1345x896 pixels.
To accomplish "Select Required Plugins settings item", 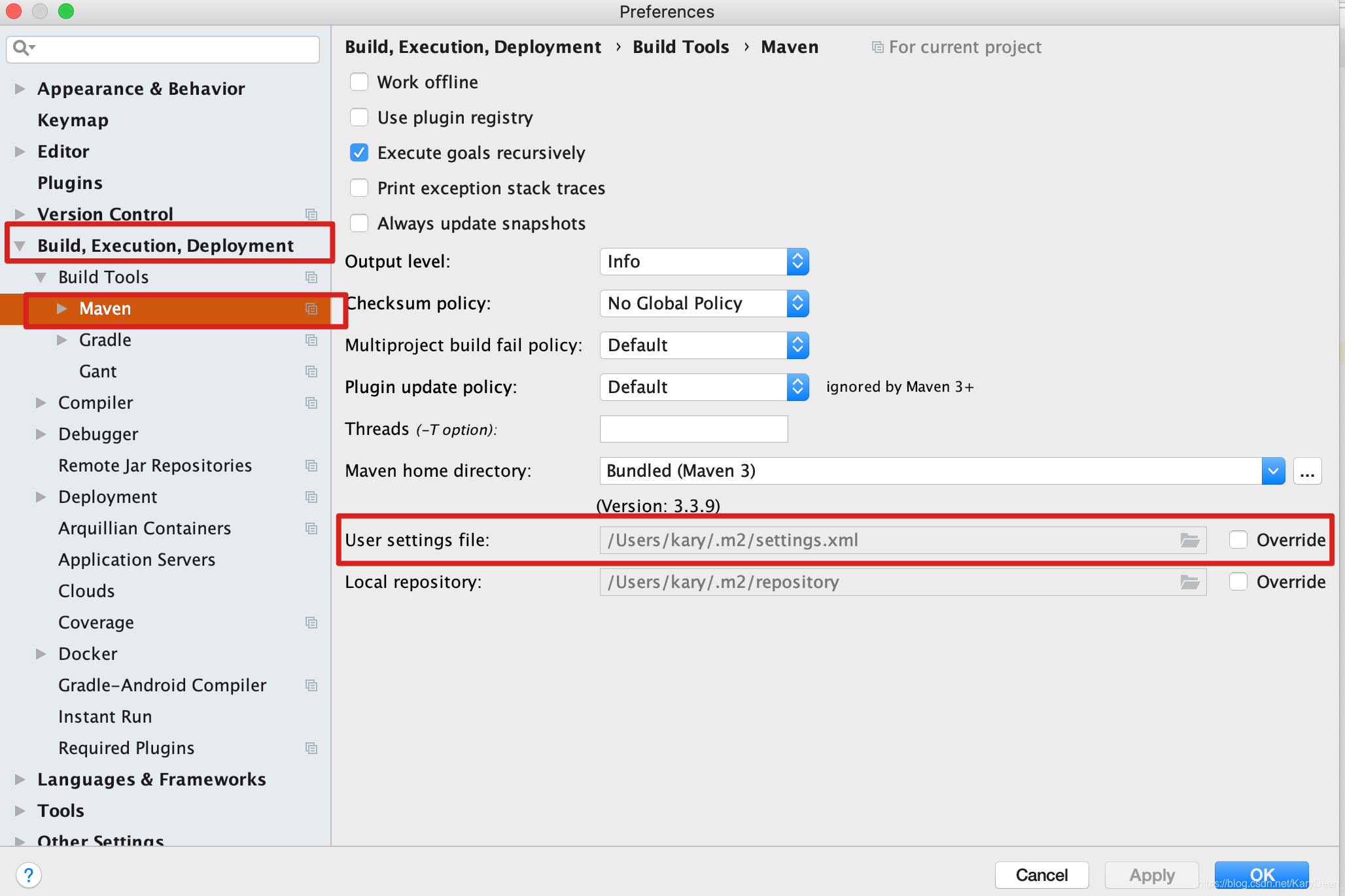I will click(126, 748).
